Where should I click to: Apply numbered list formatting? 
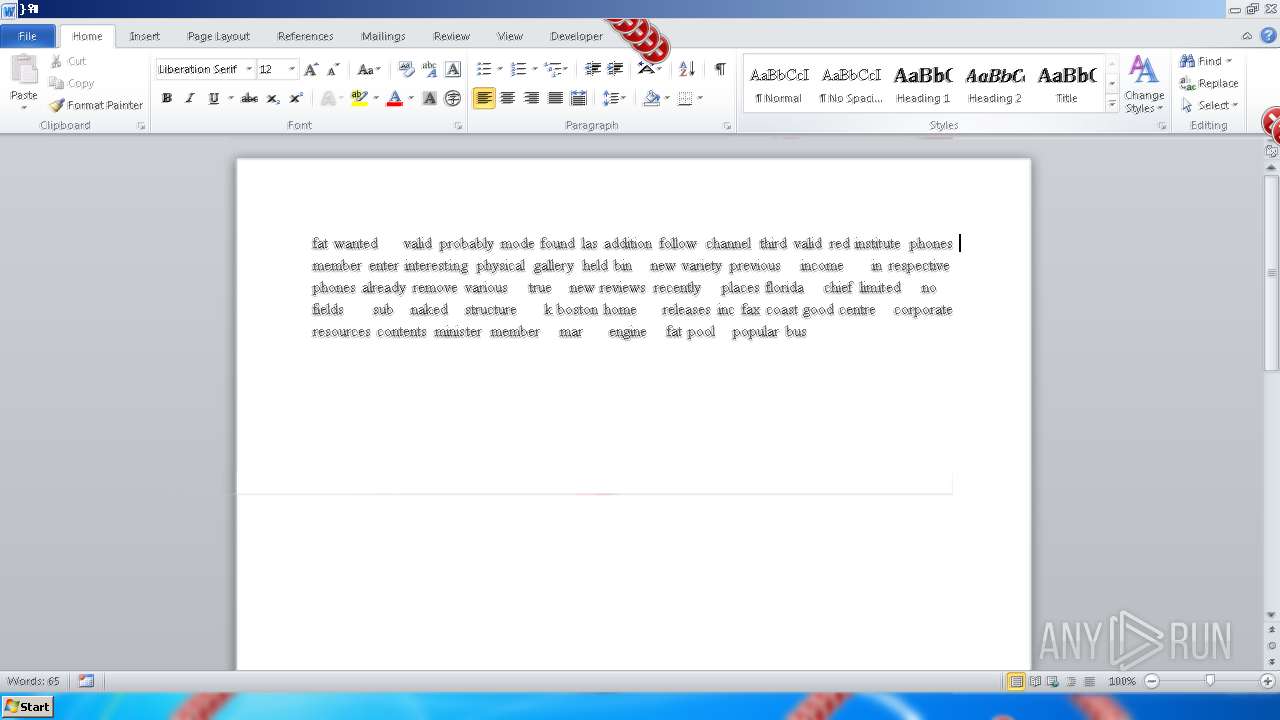(518, 69)
